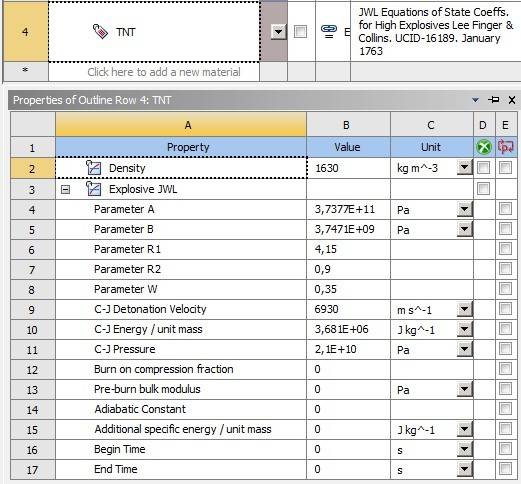
Task: Check the parameter box for C-J Pressure
Action: coord(505,349)
